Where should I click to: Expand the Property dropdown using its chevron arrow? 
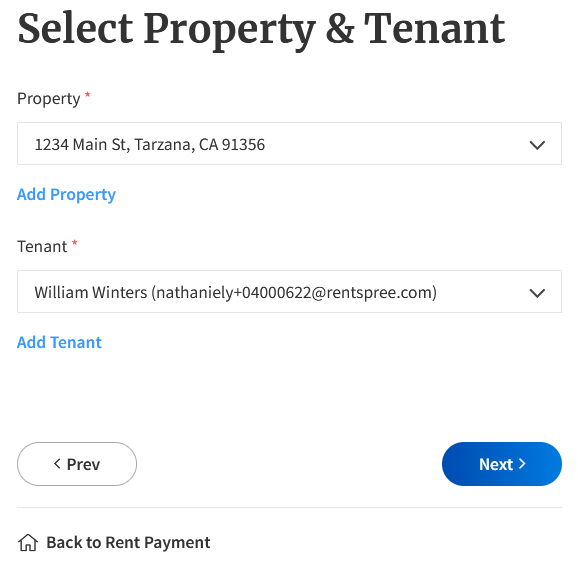537,145
